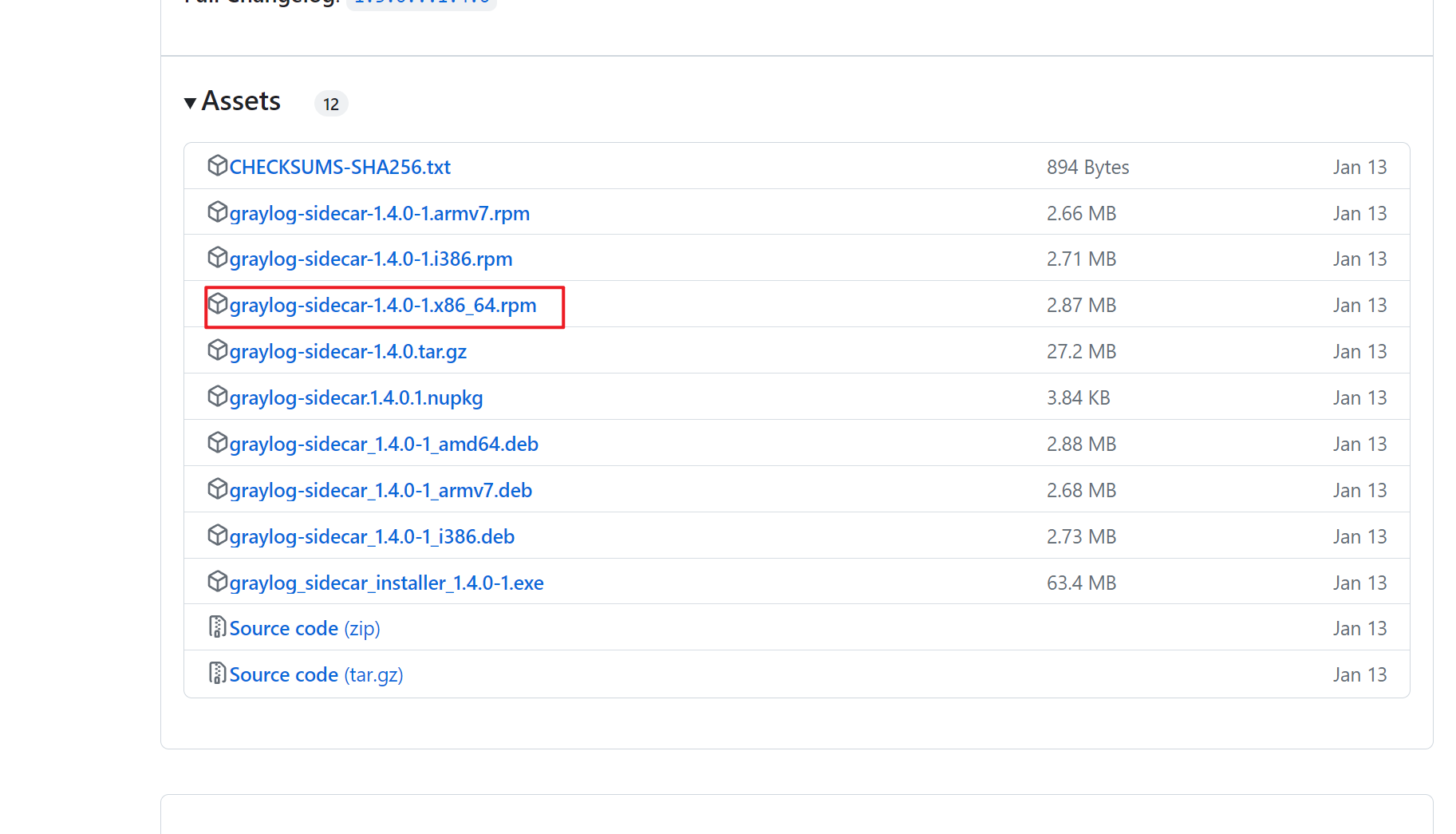Download graylog-sidecar_1.4.0-1_armv7.deb package
Viewport: 1456px width, 834px height.
click(x=381, y=491)
